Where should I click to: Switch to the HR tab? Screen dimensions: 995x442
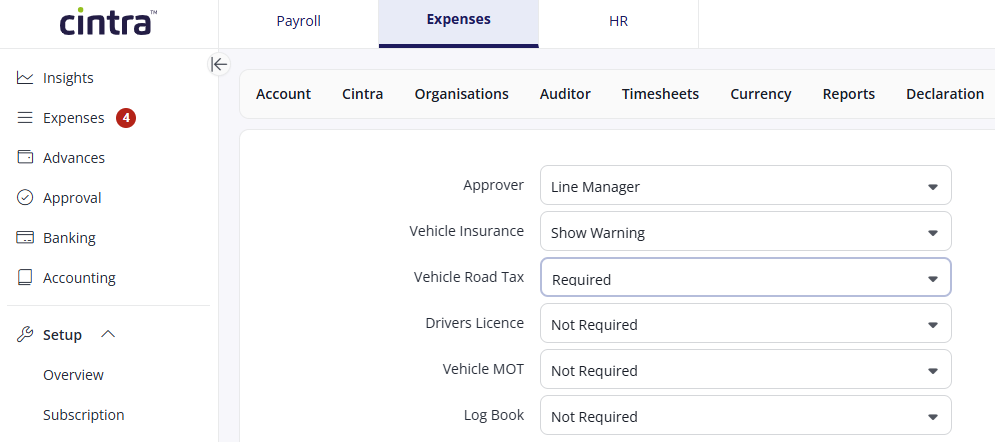pos(618,22)
